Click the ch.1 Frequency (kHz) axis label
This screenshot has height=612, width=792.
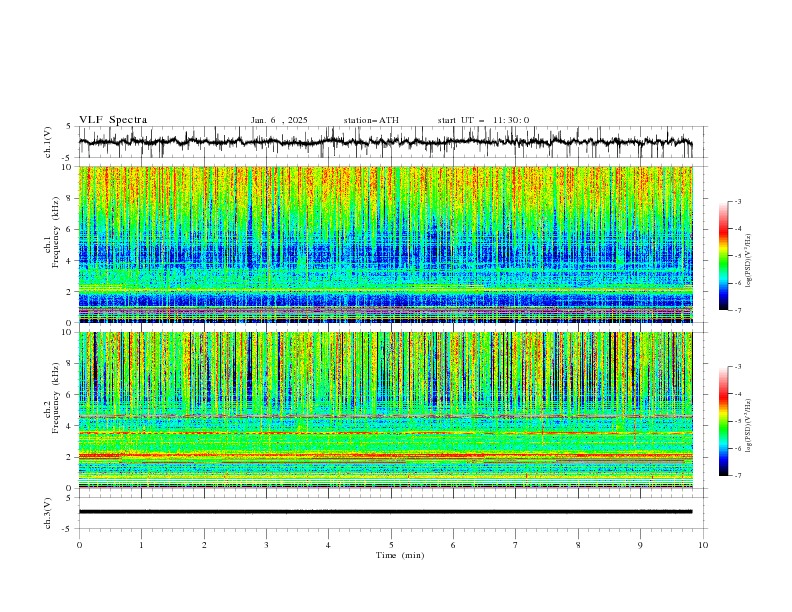click(52, 232)
